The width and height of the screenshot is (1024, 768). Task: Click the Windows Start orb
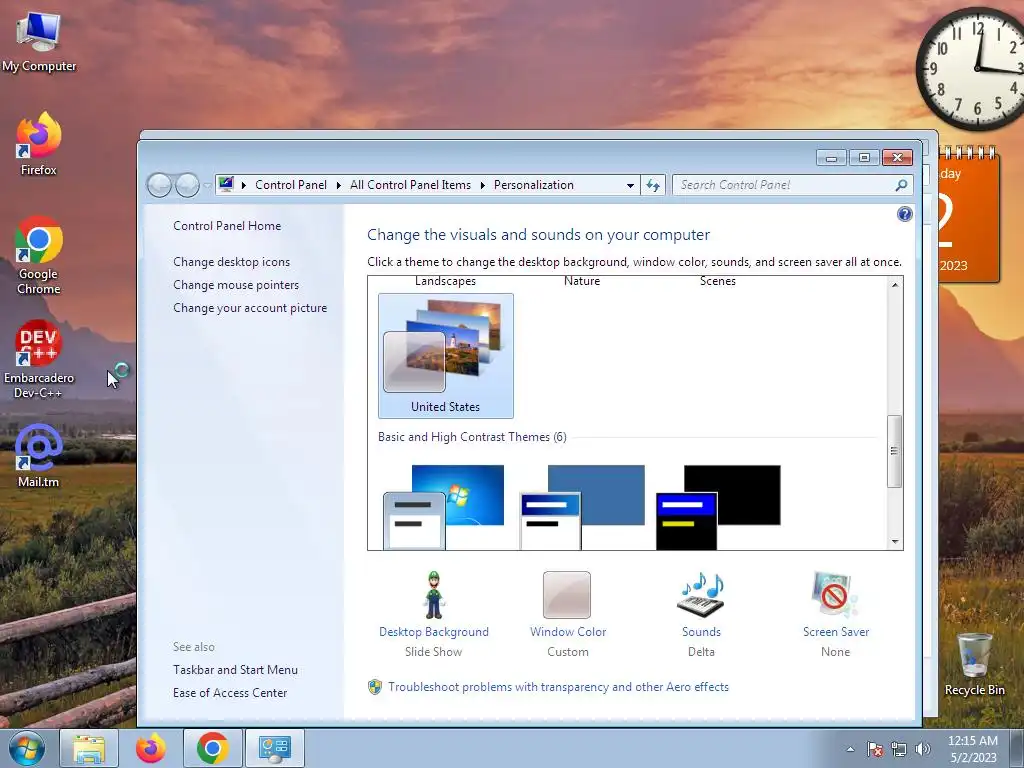(26, 748)
